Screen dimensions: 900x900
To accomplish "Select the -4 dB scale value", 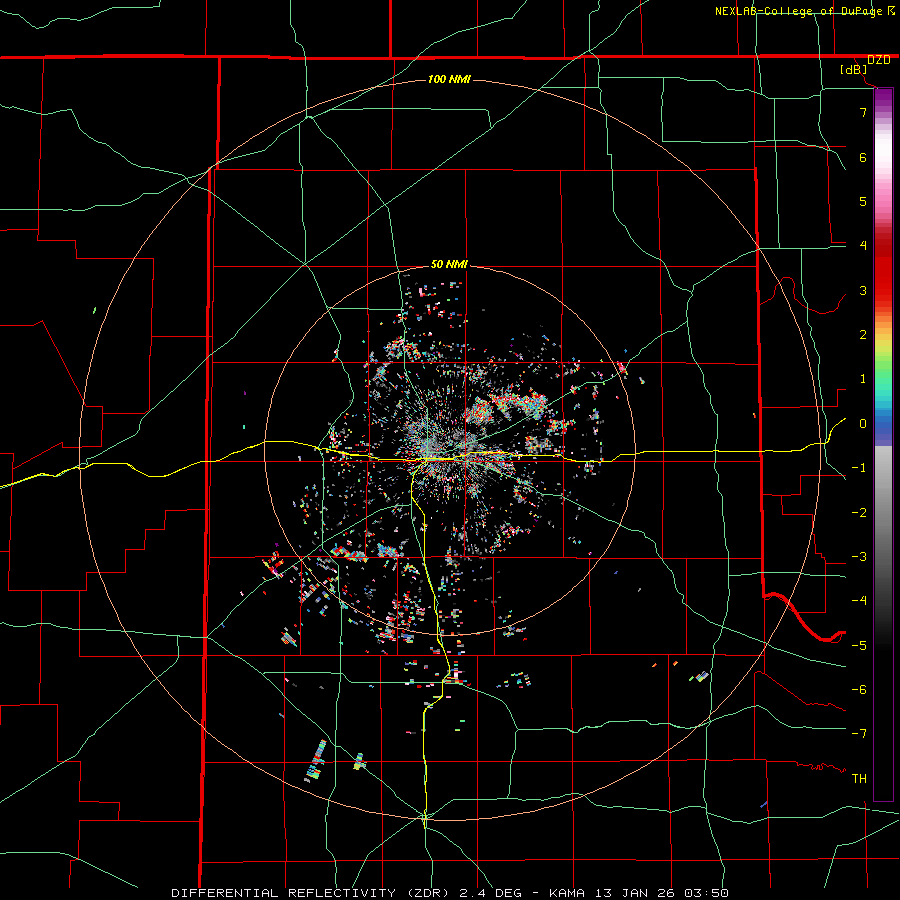I will pos(859,601).
